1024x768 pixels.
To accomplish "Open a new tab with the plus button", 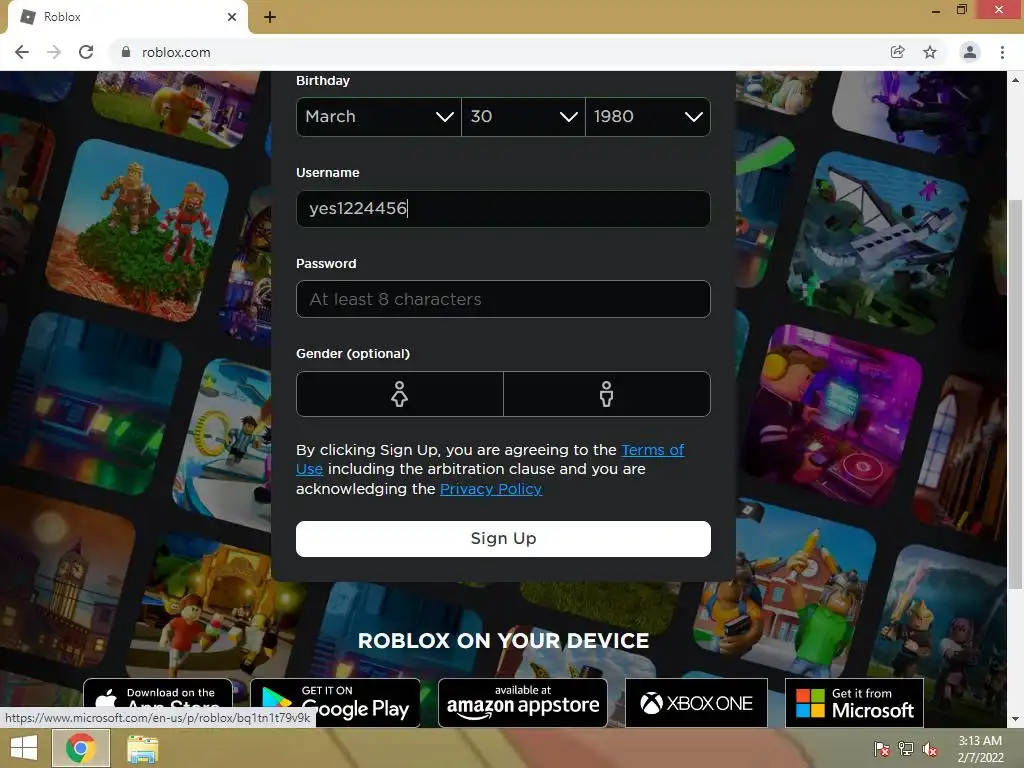I will coord(270,17).
